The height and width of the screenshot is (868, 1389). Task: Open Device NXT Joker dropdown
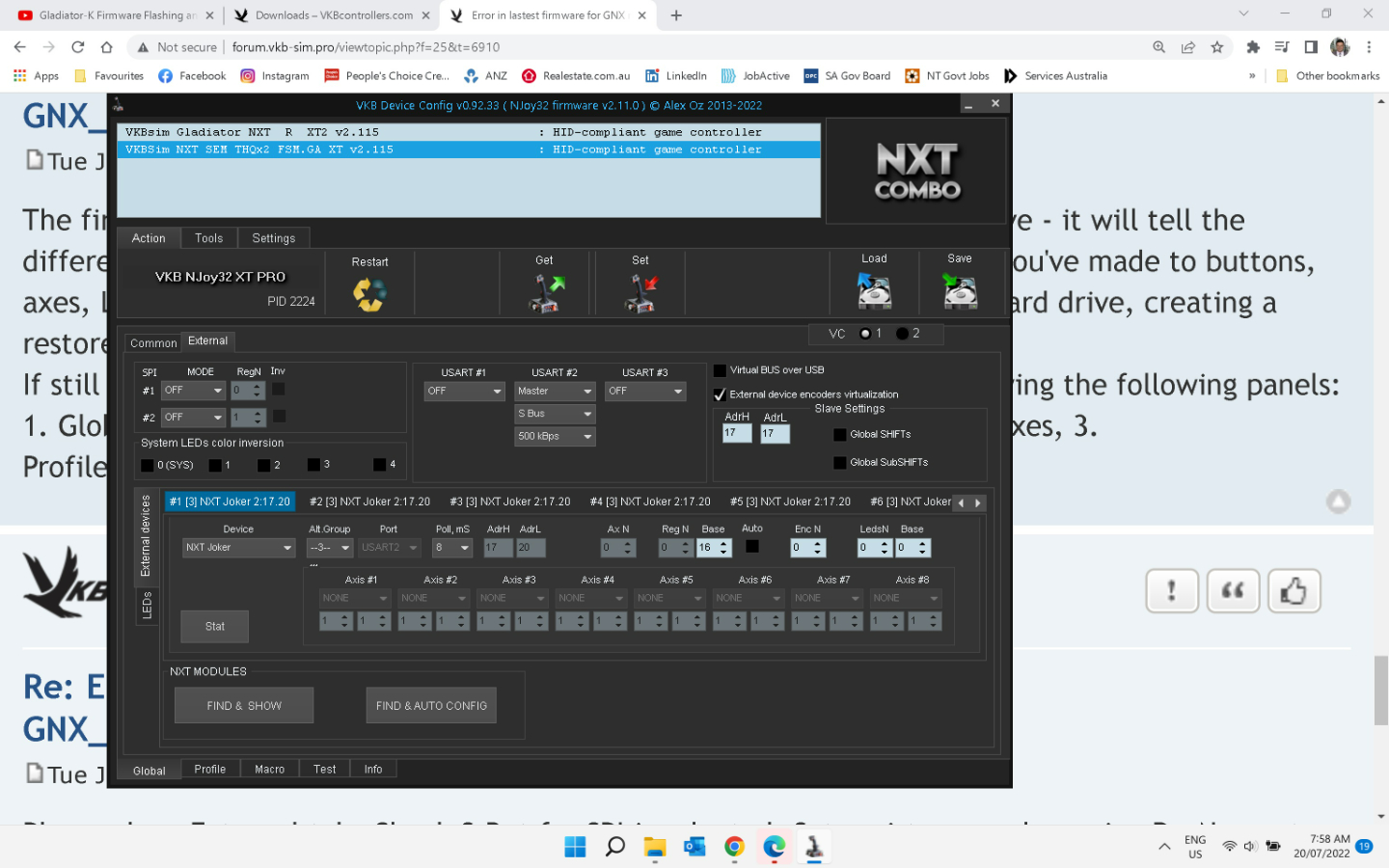click(x=239, y=548)
